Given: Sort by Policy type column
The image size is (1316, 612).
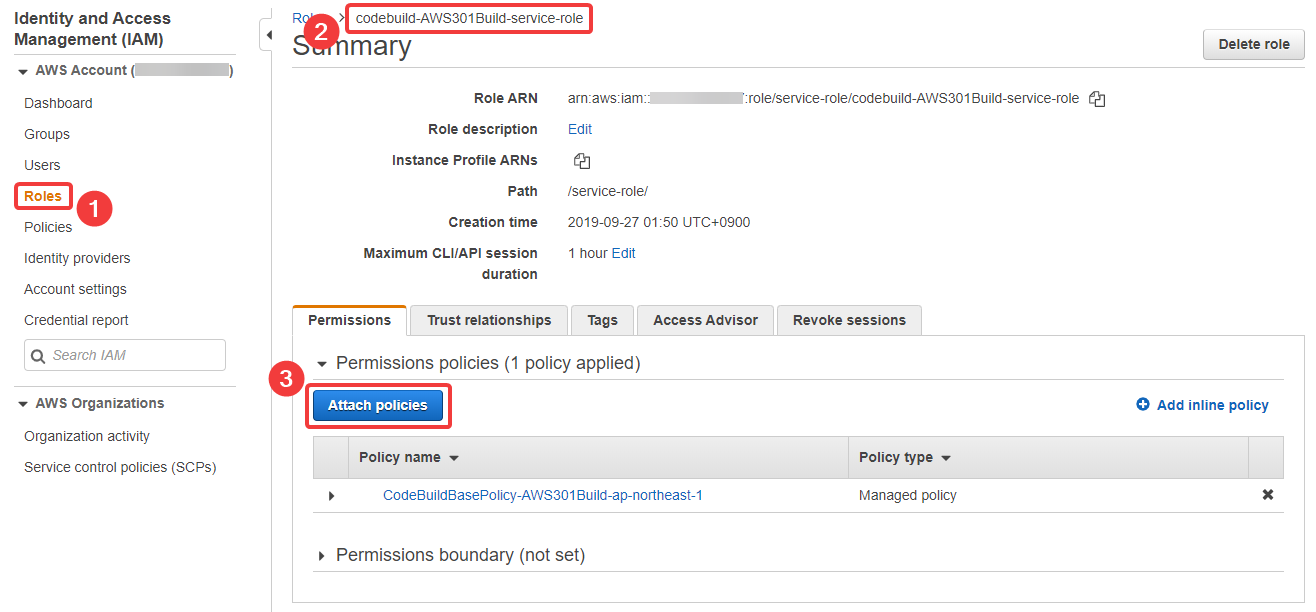Looking at the screenshot, I should click(905, 457).
